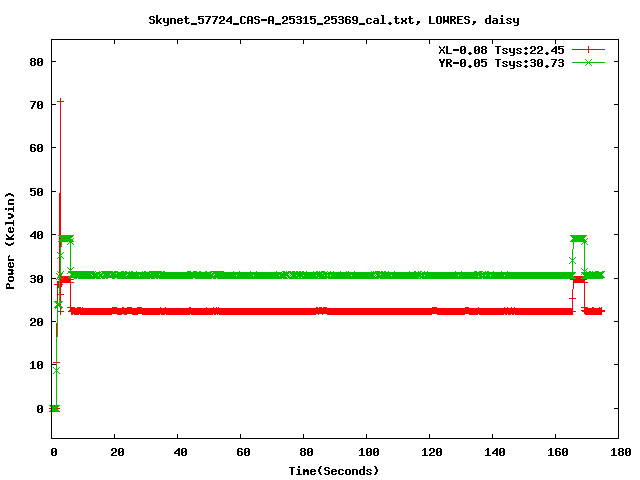Select legend entry YR-0.05 Tsys:30.73
640x480 pixels.
click(501, 63)
